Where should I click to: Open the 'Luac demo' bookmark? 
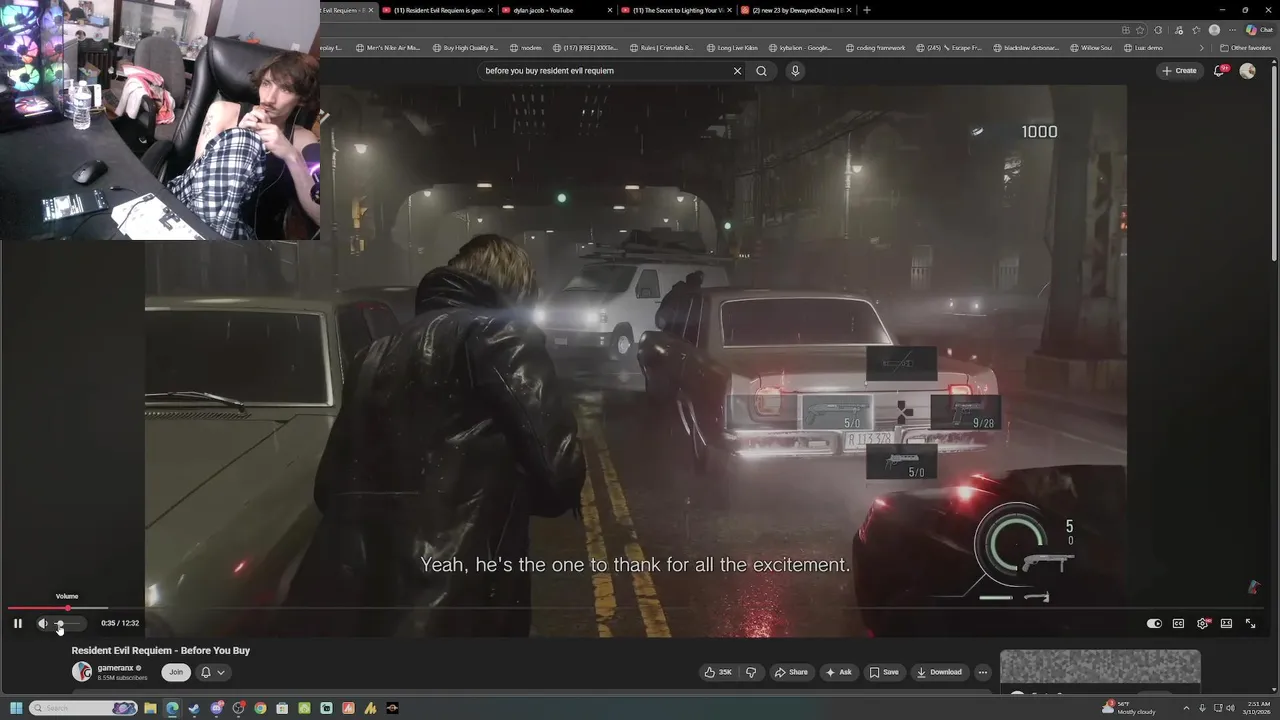[x=1143, y=48]
